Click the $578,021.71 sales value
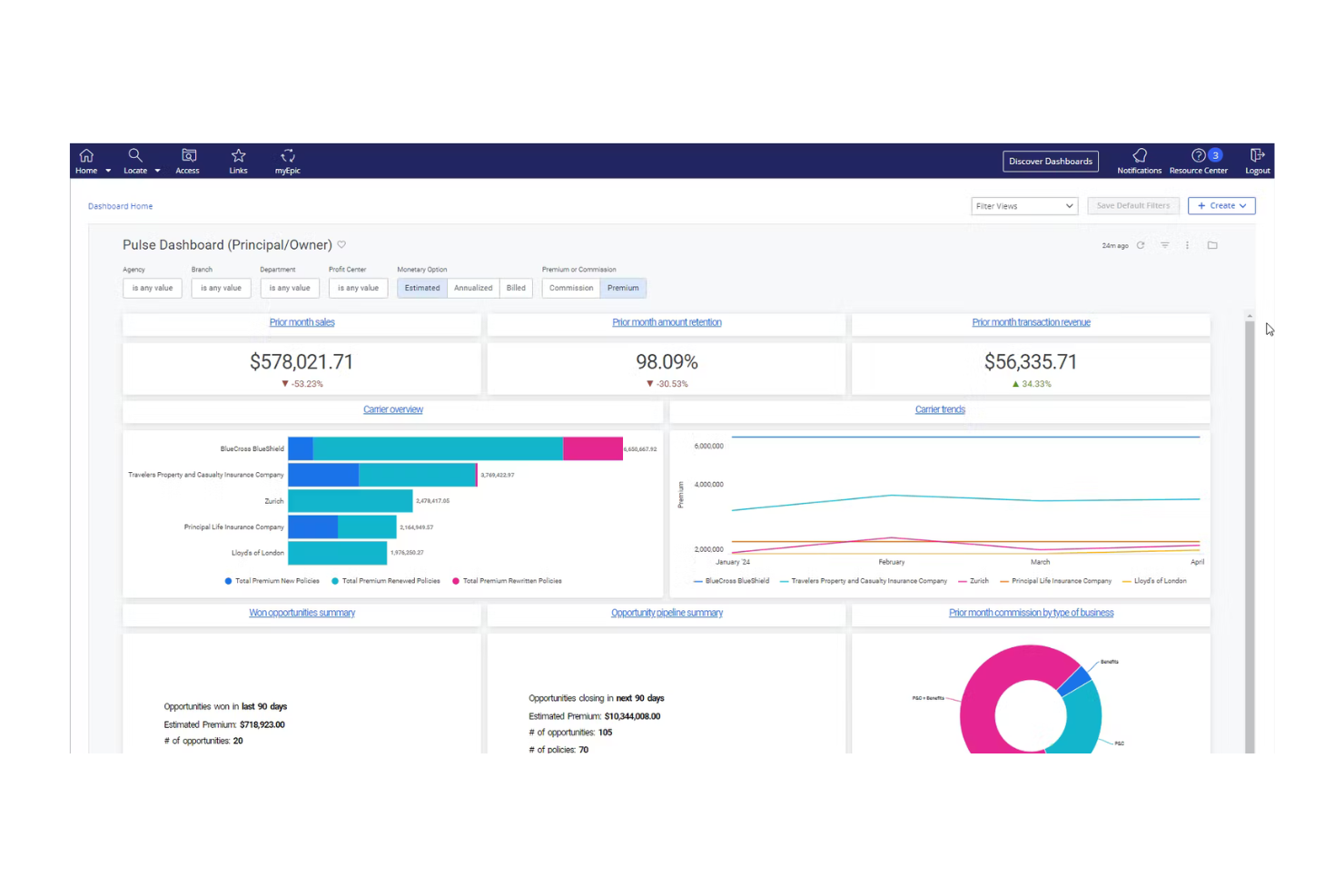 (301, 362)
